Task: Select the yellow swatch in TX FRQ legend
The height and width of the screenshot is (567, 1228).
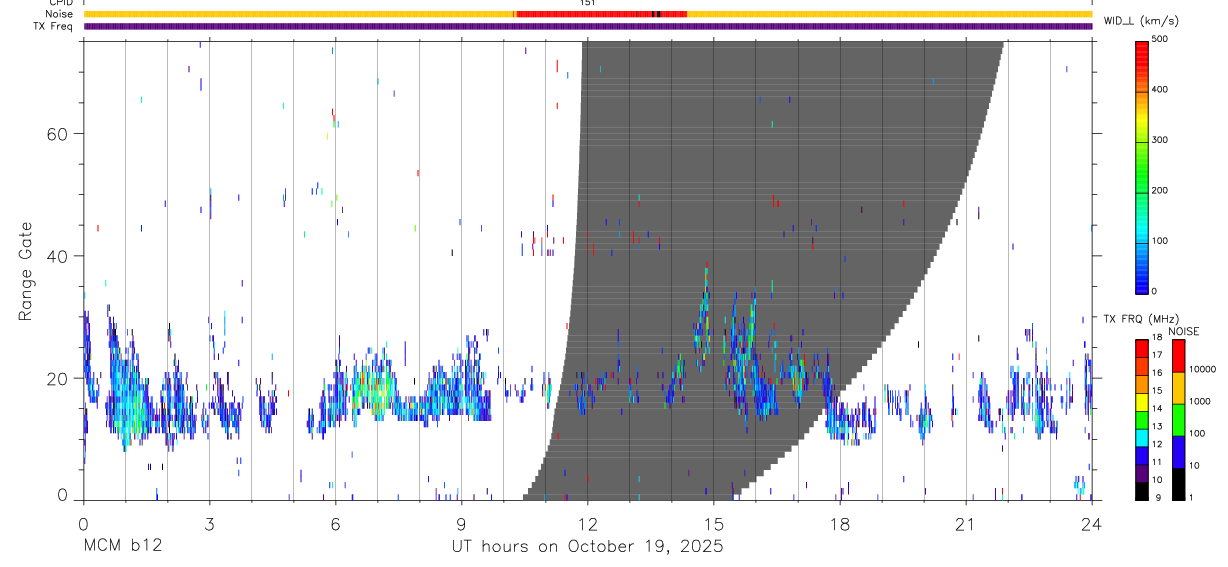Action: pyautogui.click(x=1141, y=402)
